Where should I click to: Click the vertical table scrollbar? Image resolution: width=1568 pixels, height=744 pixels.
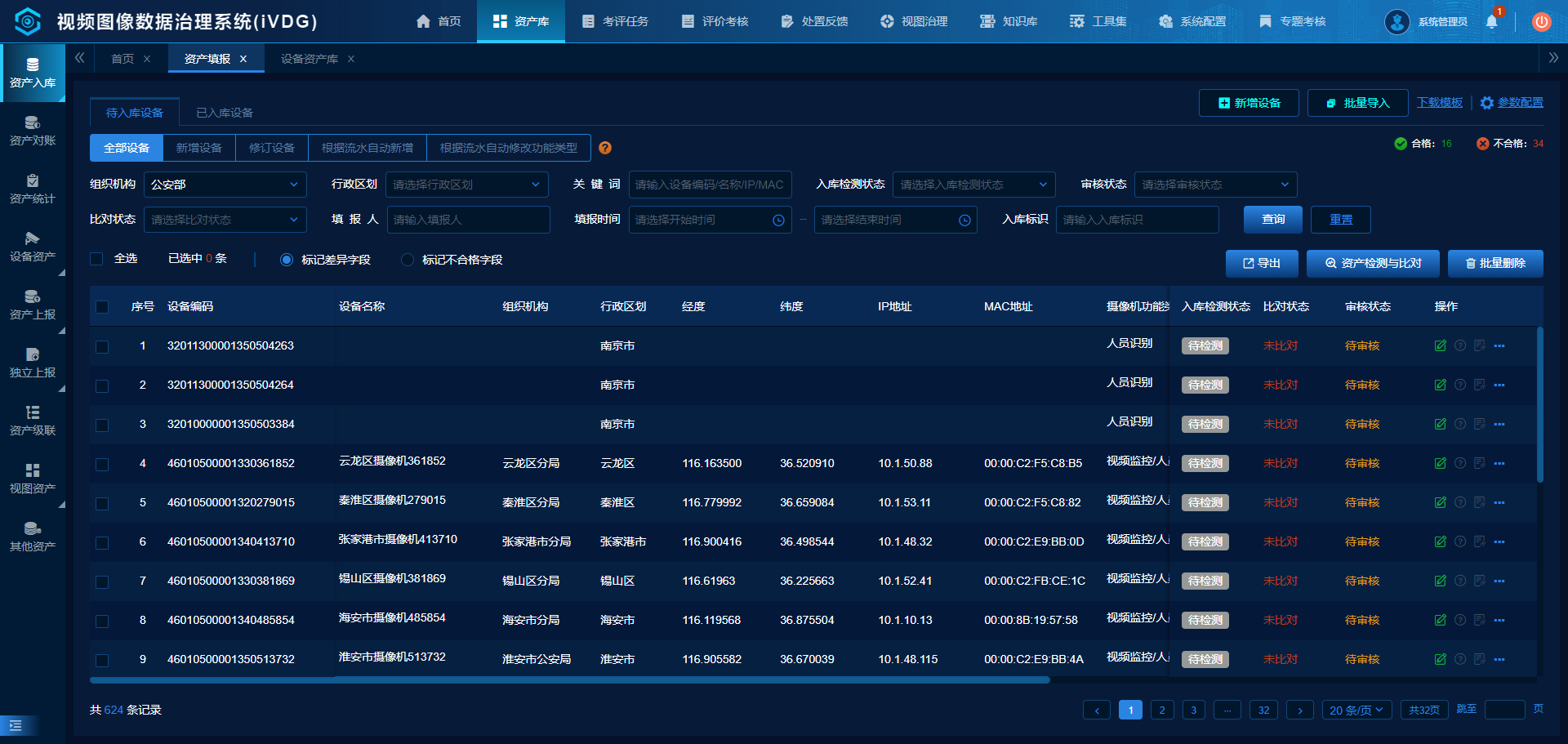pos(1540,405)
